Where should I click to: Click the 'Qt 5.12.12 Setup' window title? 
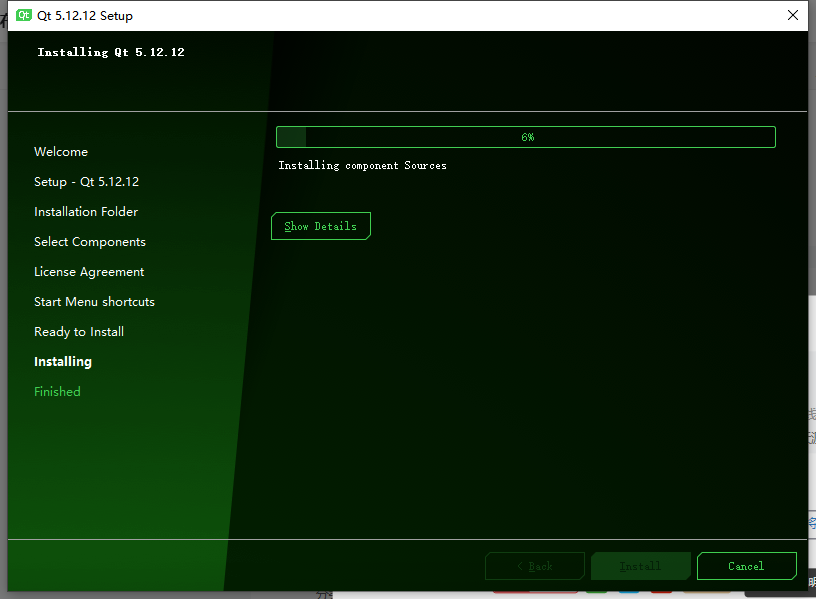pos(85,16)
